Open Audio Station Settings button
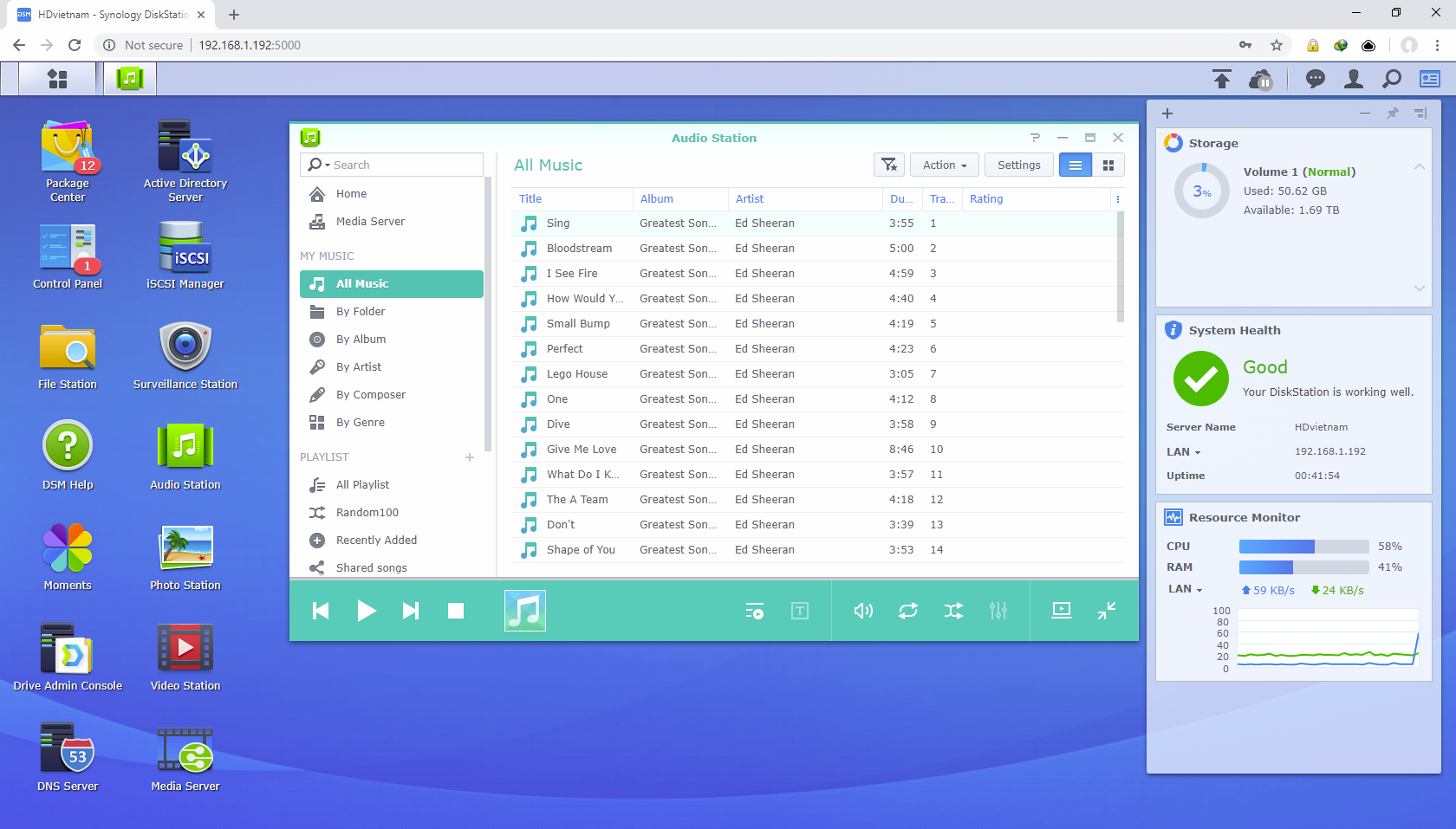1456x829 pixels. click(1019, 165)
